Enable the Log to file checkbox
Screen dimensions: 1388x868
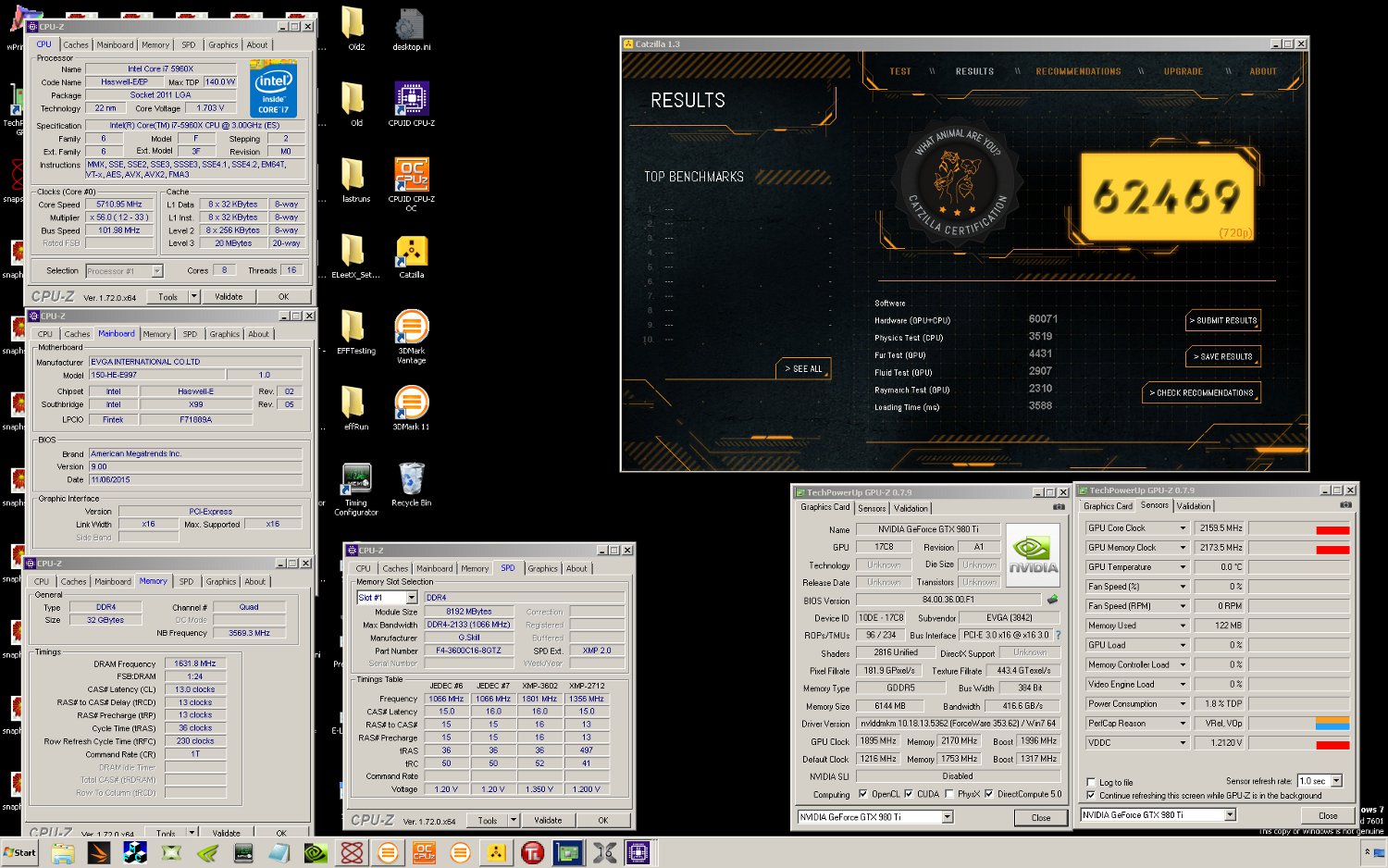pos(1091,782)
